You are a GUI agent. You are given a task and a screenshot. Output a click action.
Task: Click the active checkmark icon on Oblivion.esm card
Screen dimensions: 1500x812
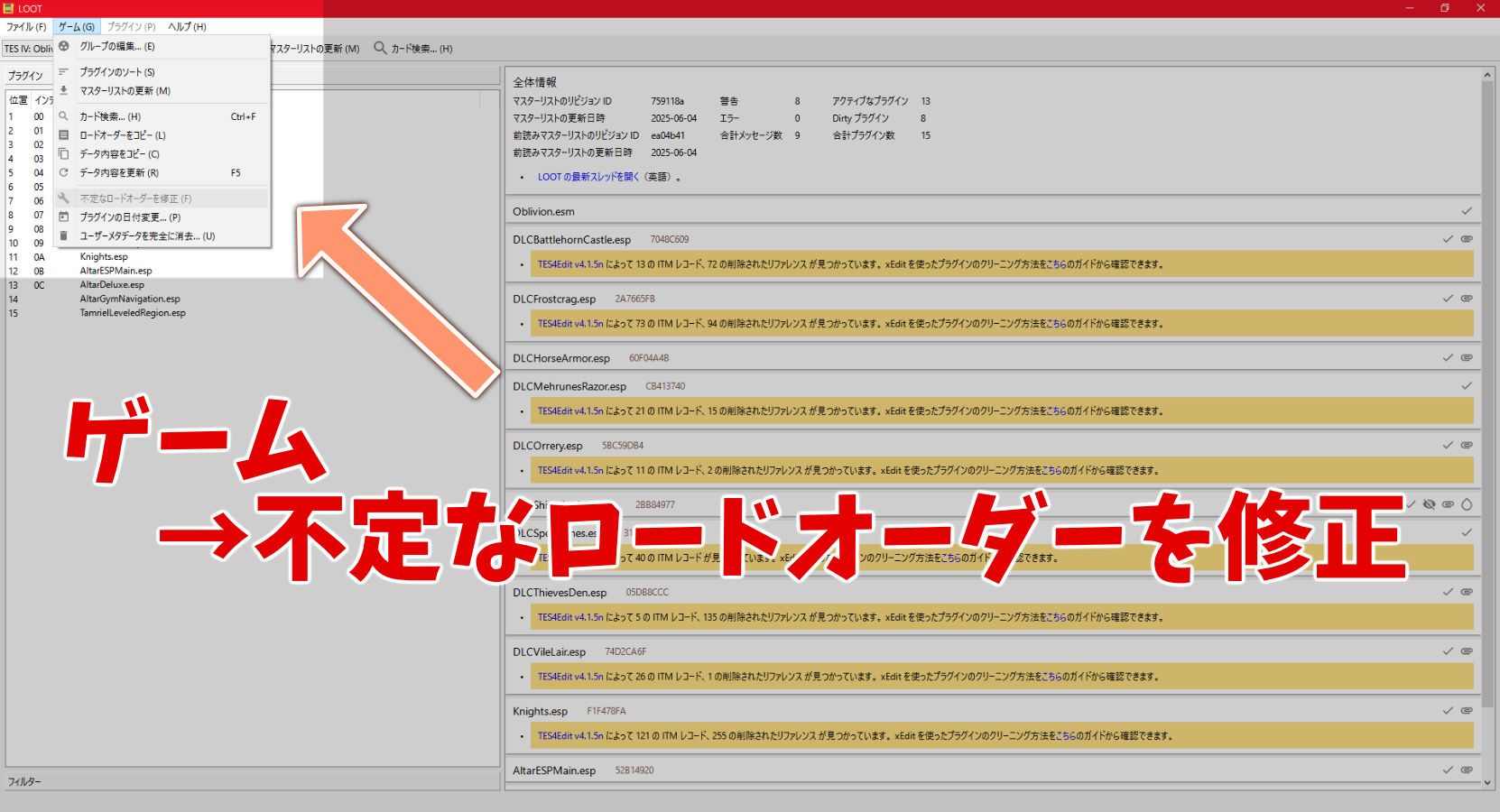point(1467,211)
